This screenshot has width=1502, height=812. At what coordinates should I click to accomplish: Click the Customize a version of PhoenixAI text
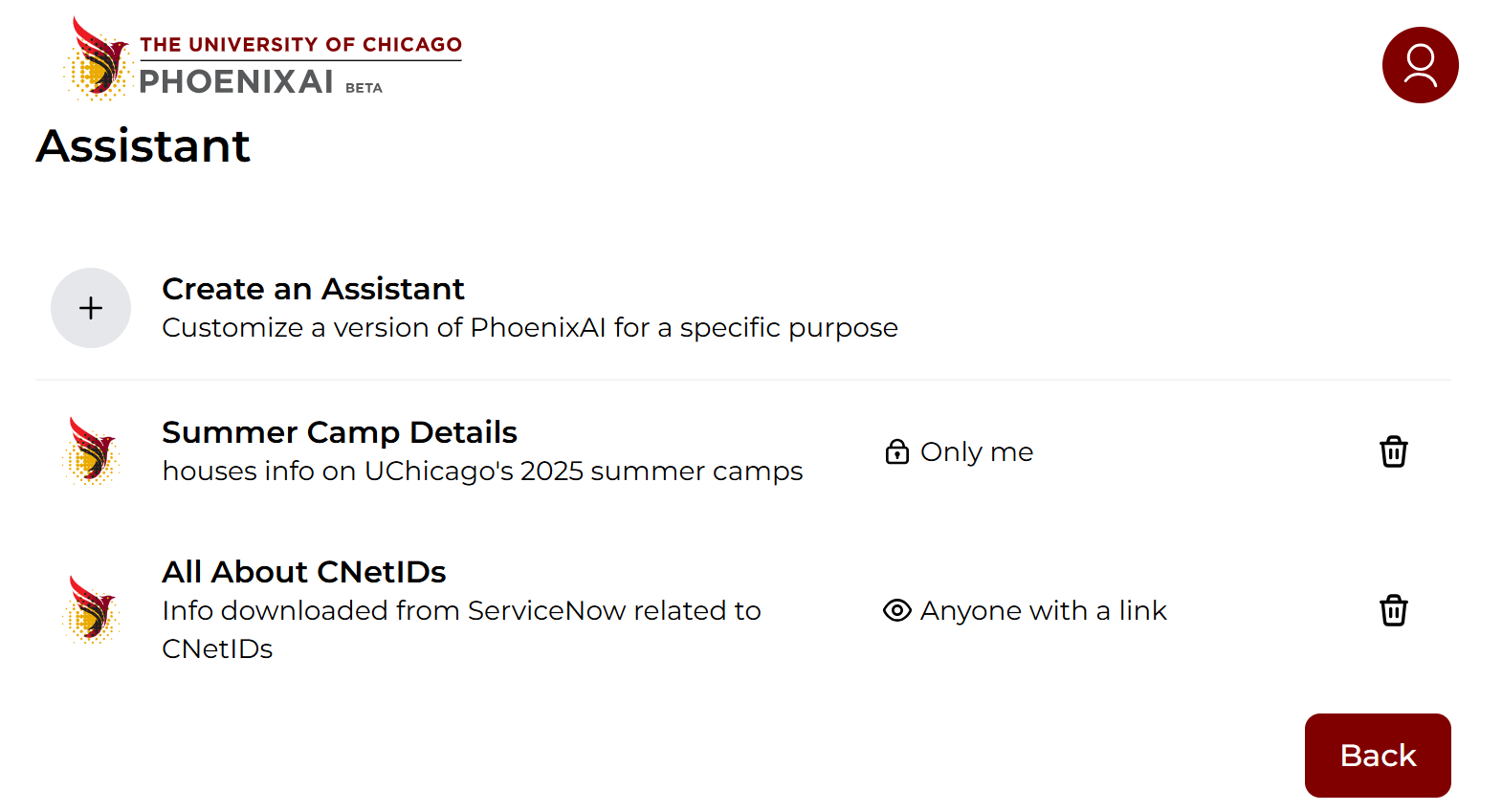click(x=530, y=328)
